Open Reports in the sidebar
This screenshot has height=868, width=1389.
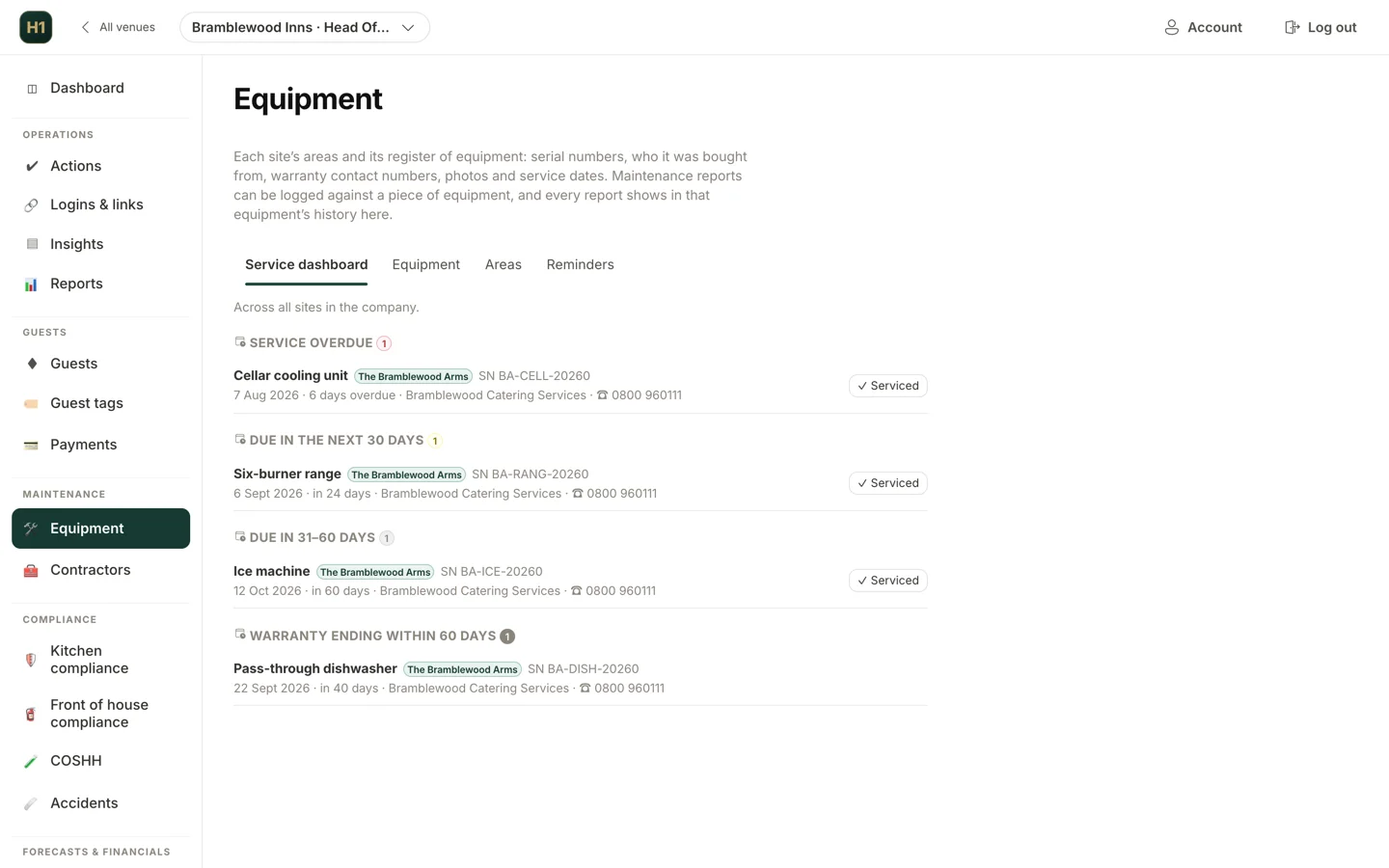[100, 284]
